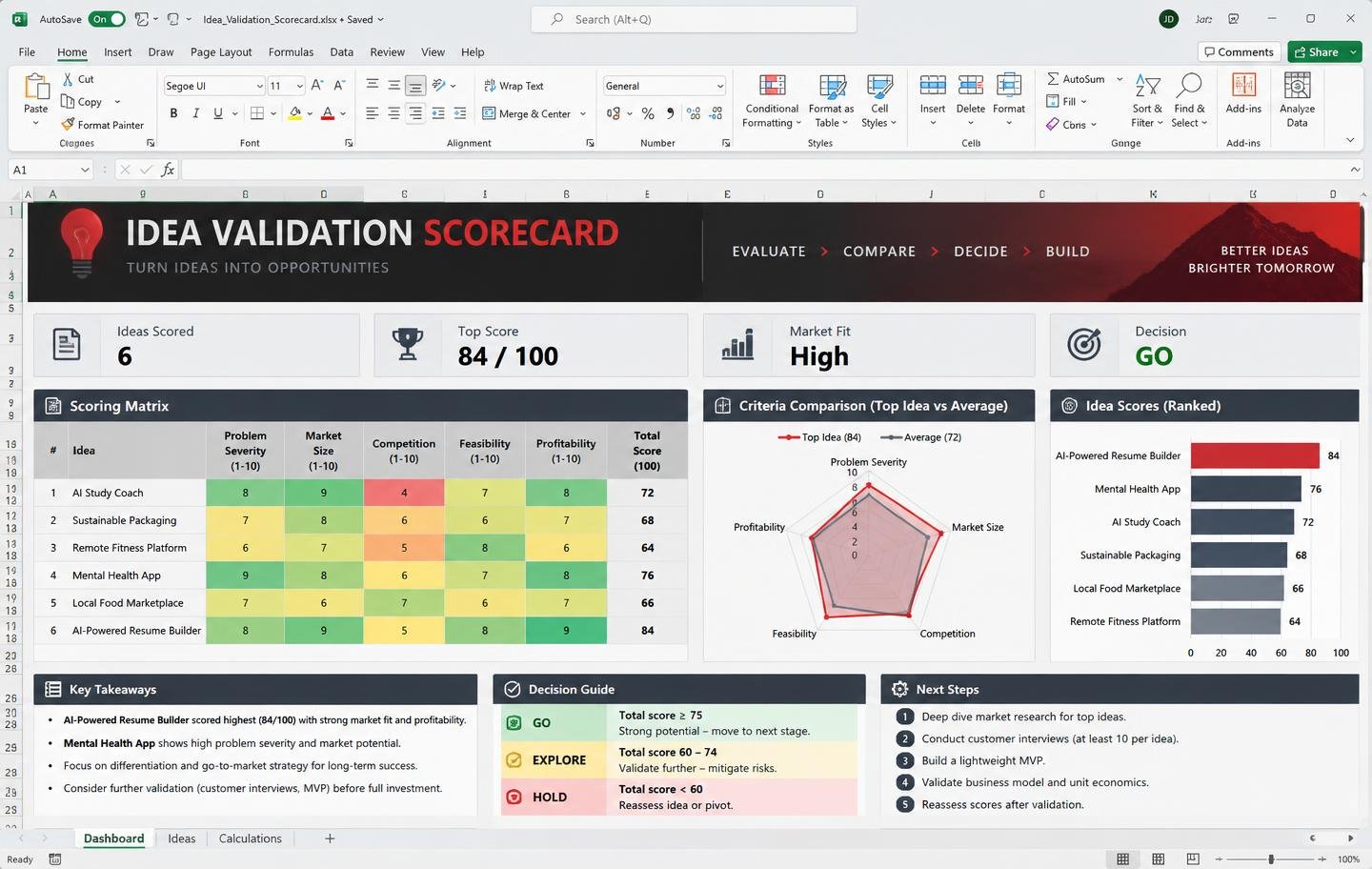Viewport: 1372px width, 869px height.
Task: Click Merge & Center
Action: tap(526, 113)
